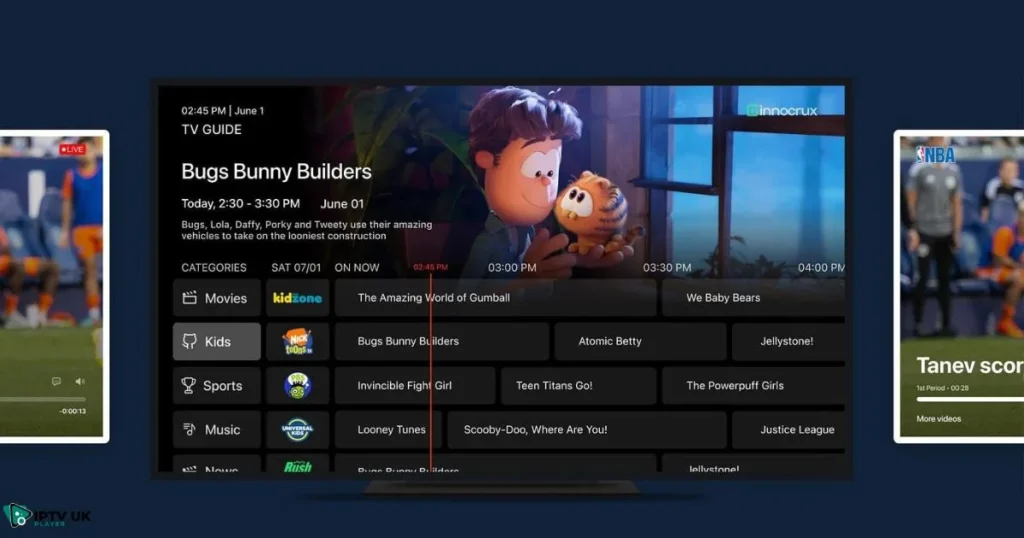Mute the left video with speaker icon

[x=80, y=381]
